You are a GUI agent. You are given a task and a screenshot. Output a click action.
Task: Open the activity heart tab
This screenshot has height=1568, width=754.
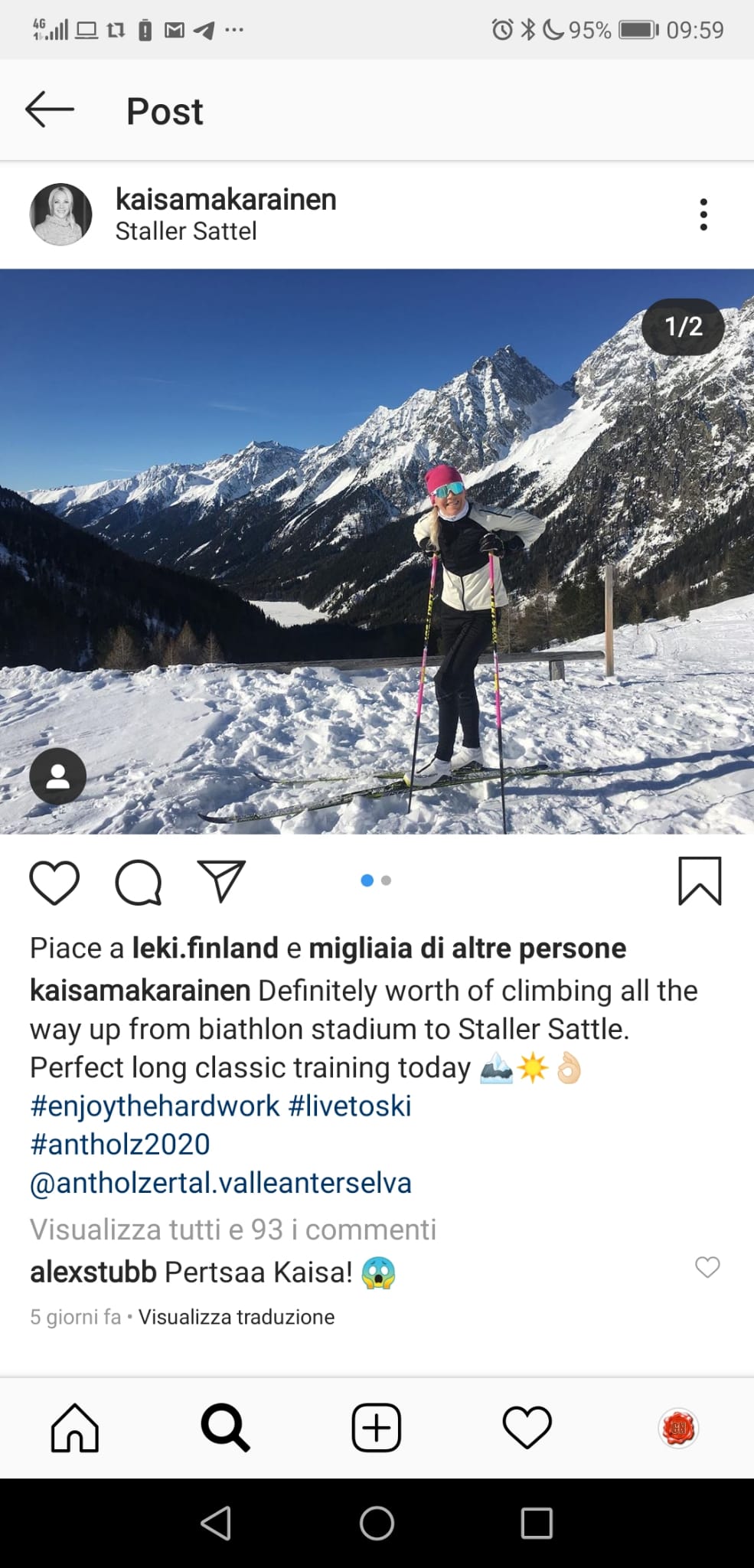coord(527,1428)
